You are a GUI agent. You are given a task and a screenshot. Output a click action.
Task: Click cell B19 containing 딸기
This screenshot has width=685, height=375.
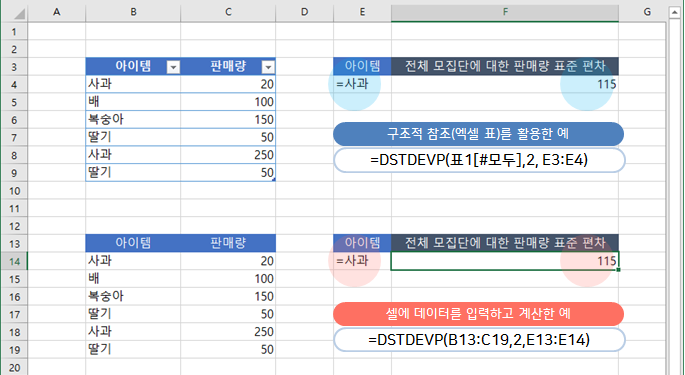coord(133,350)
